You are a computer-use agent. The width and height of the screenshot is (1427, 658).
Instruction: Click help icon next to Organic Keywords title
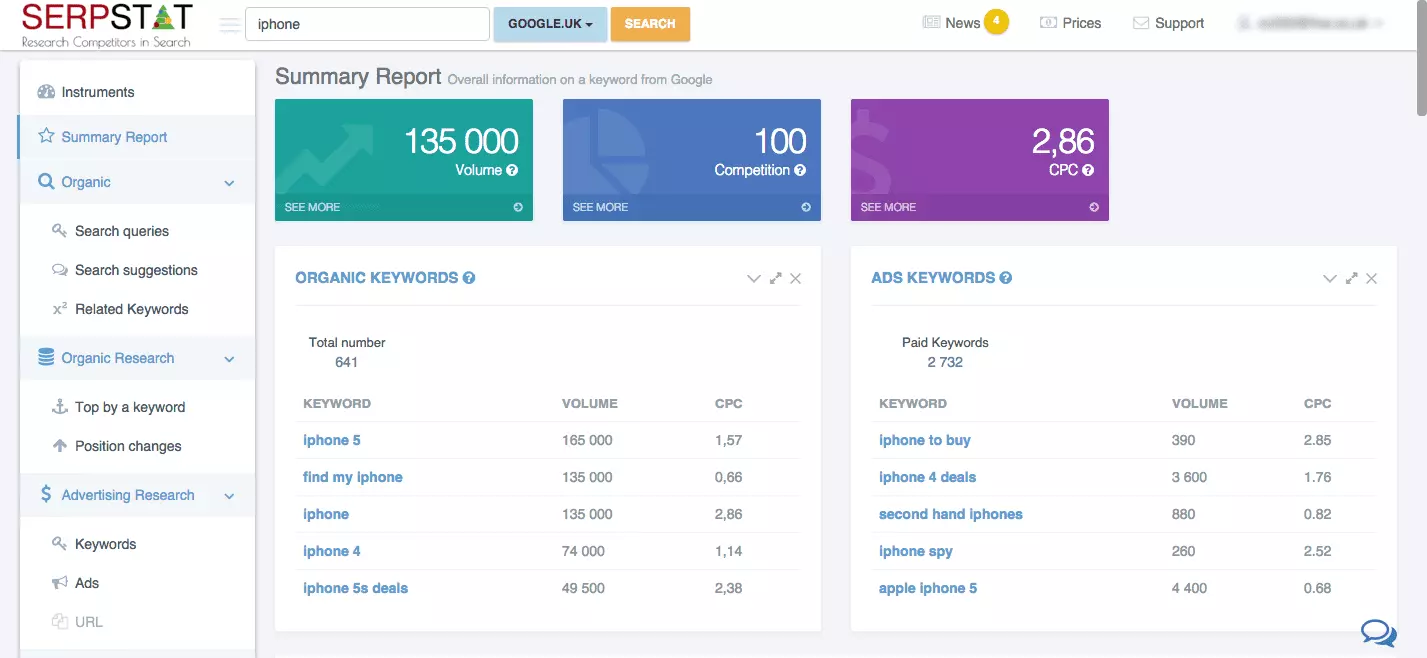pyautogui.click(x=469, y=278)
